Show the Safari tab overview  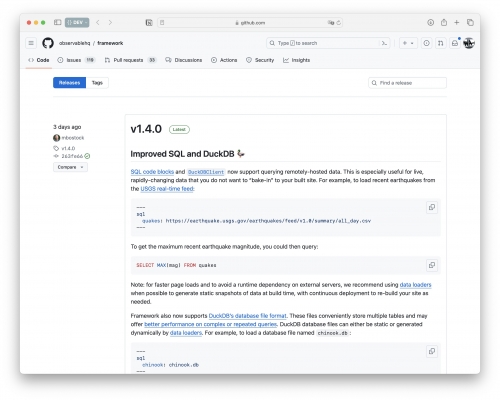(x=470, y=22)
